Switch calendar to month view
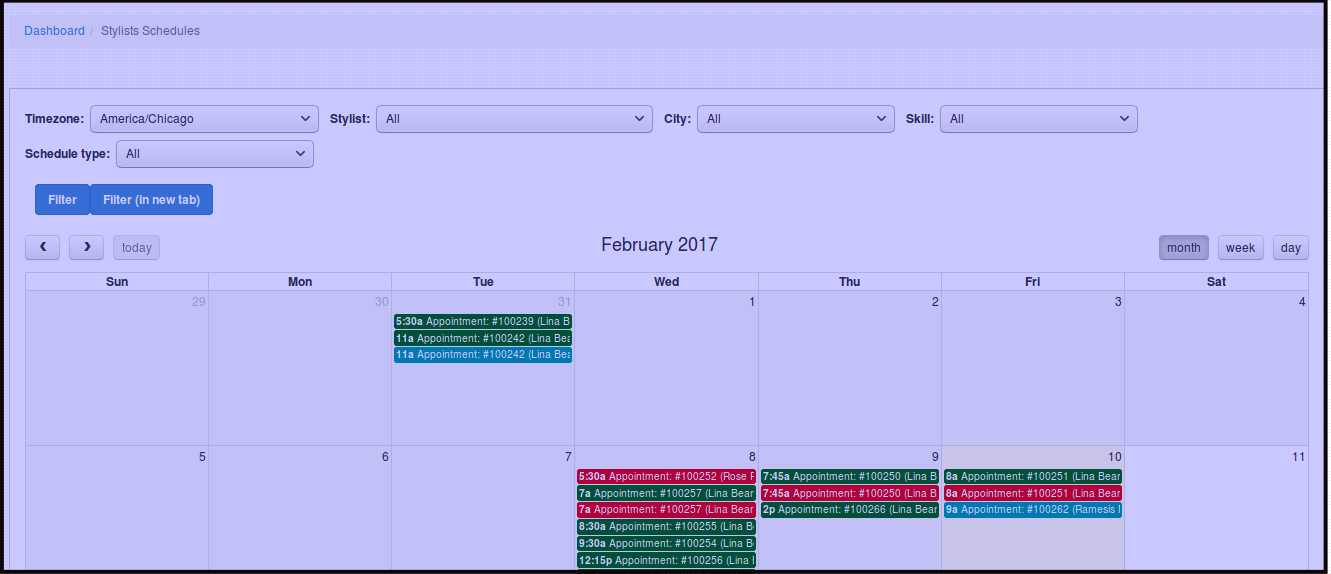Image resolution: width=1331 pixels, height=574 pixels. click(1183, 248)
